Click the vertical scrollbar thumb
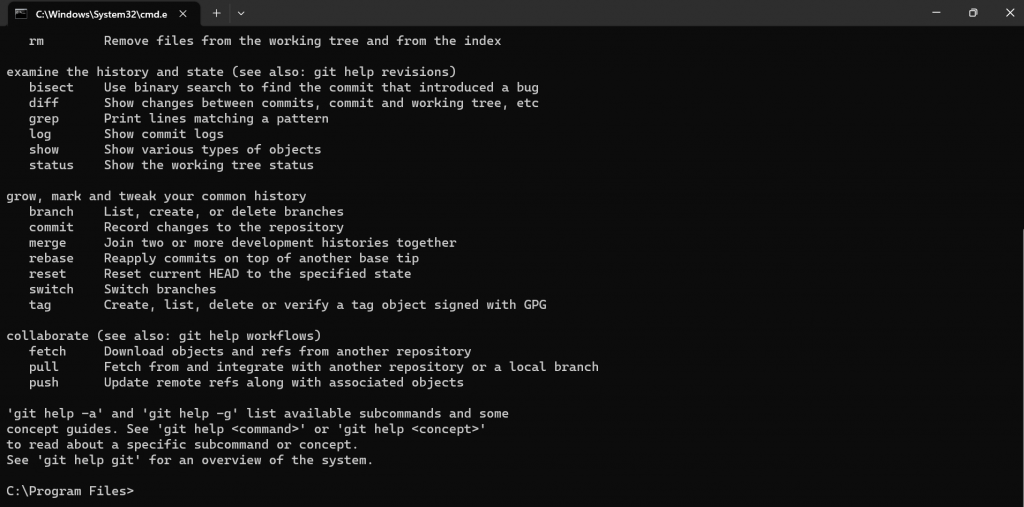The image size is (1024, 507). click(x=1021, y=366)
